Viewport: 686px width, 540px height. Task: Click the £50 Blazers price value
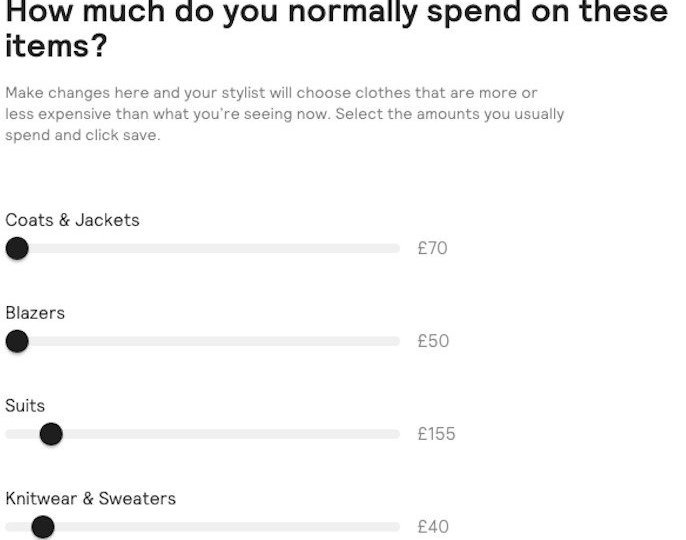433,341
